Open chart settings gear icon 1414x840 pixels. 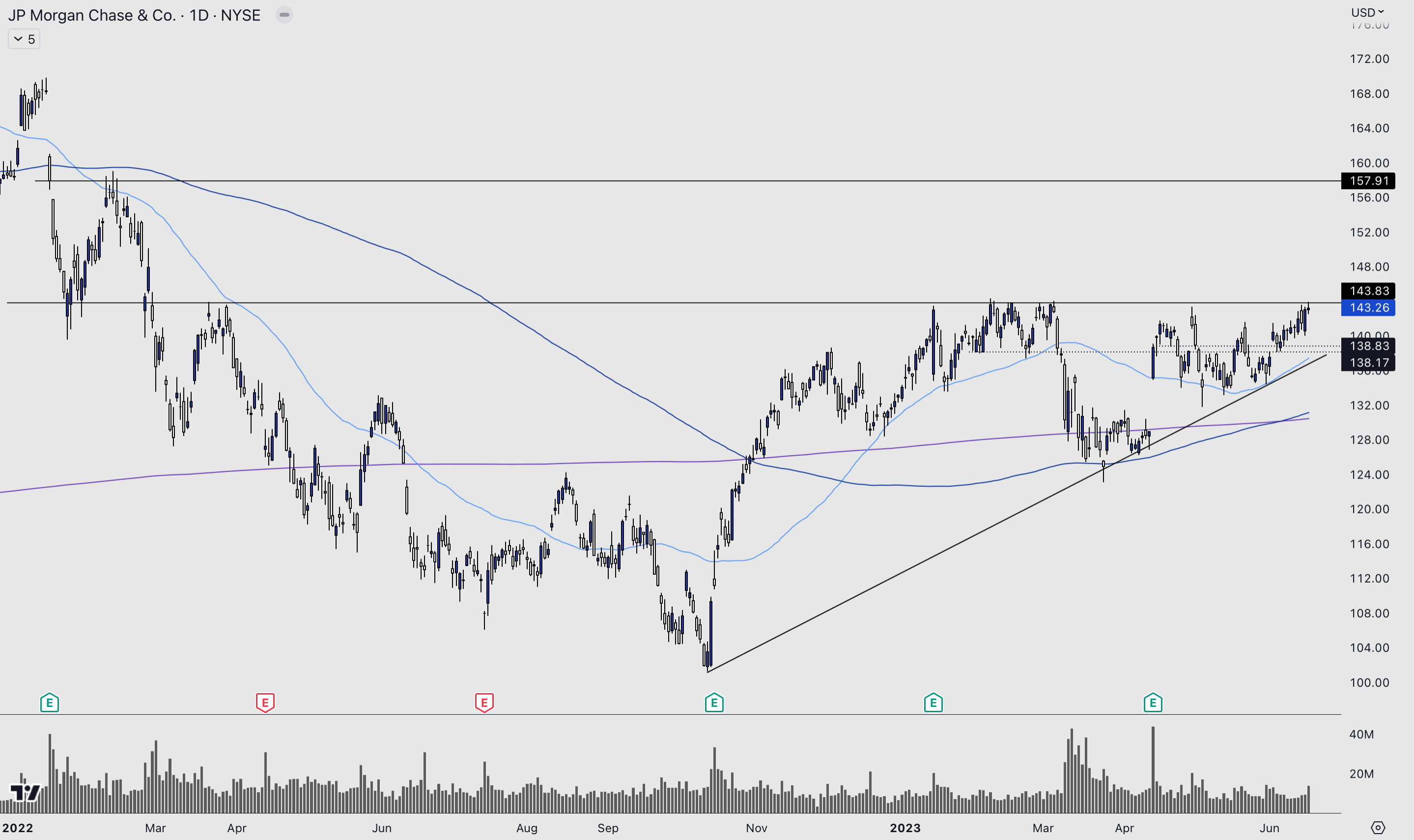pos(1378,828)
